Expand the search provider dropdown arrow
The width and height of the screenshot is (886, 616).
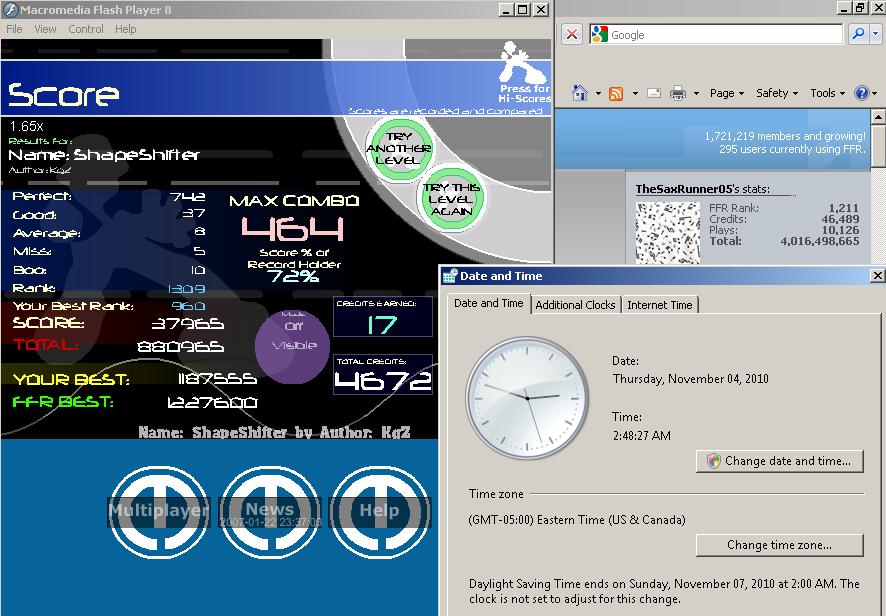(875, 34)
